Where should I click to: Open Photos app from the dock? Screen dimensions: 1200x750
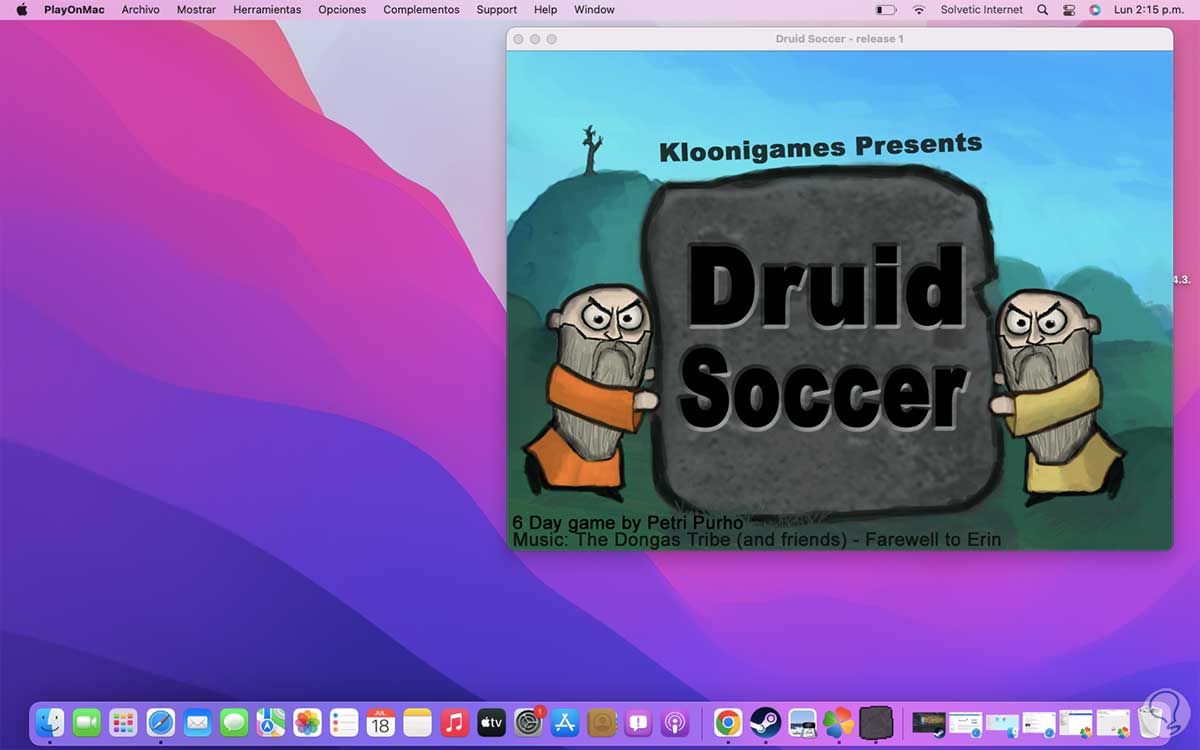pos(307,722)
